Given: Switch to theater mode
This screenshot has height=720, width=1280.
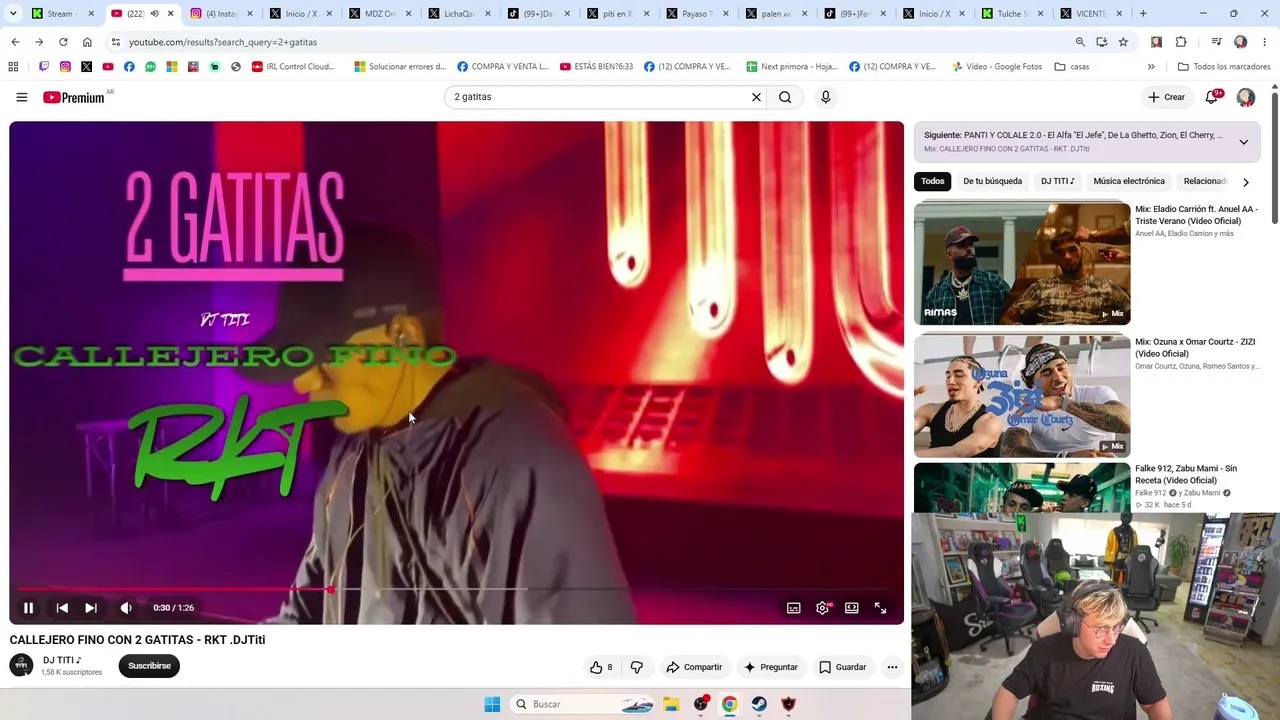Looking at the screenshot, I should point(852,608).
